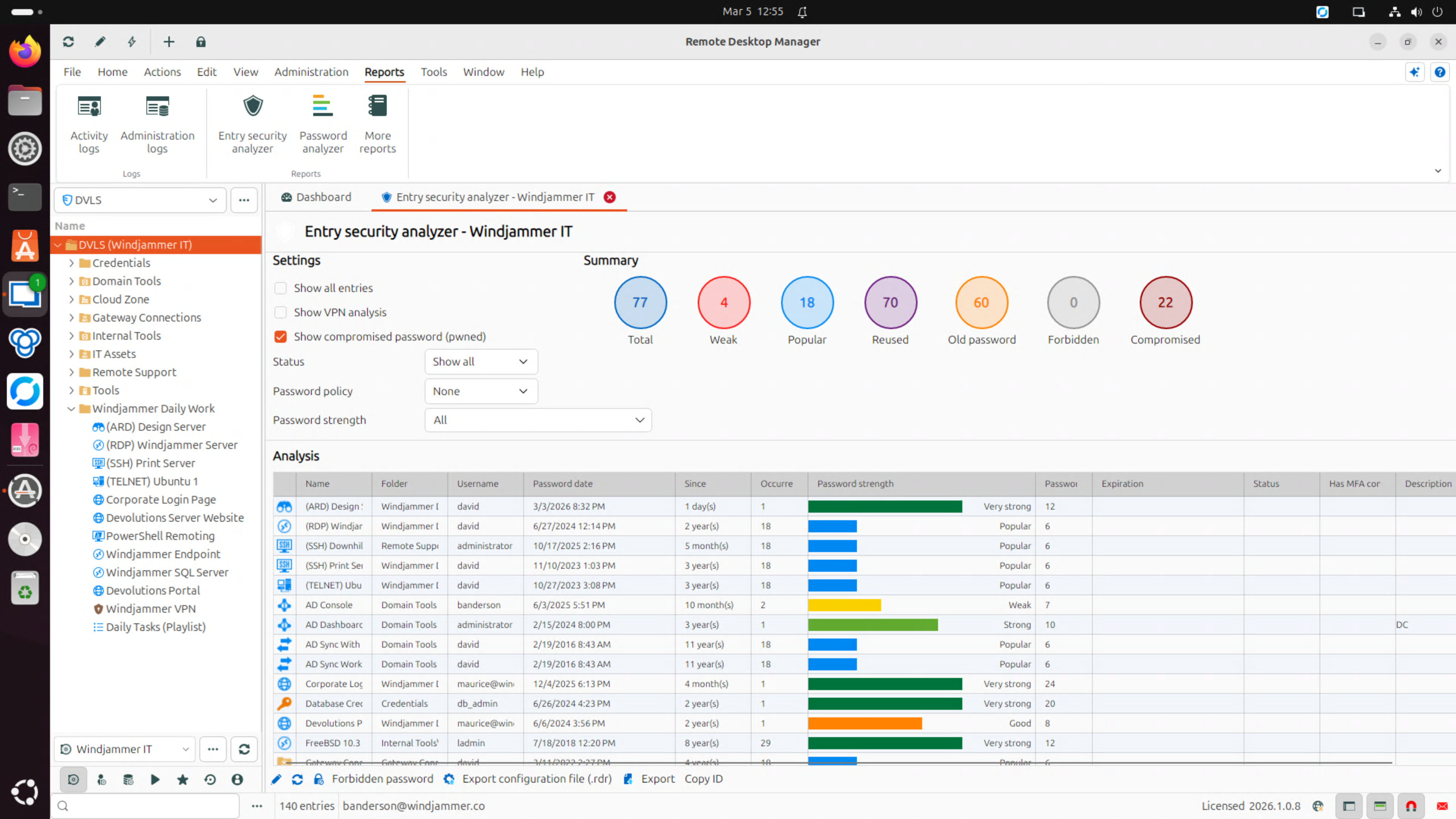Switch to the Dashboard tab
This screenshot has height=819, width=1456.
click(x=315, y=197)
